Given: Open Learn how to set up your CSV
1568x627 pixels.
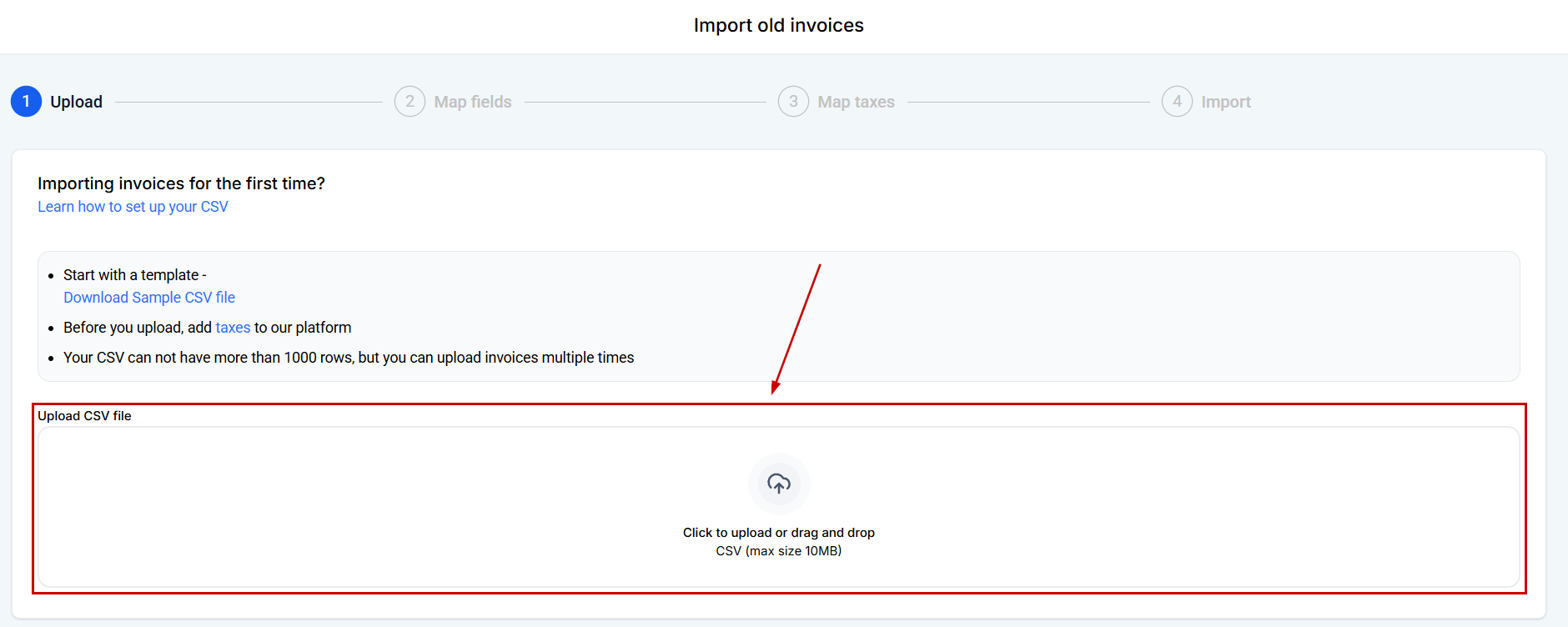Looking at the screenshot, I should tap(133, 207).
